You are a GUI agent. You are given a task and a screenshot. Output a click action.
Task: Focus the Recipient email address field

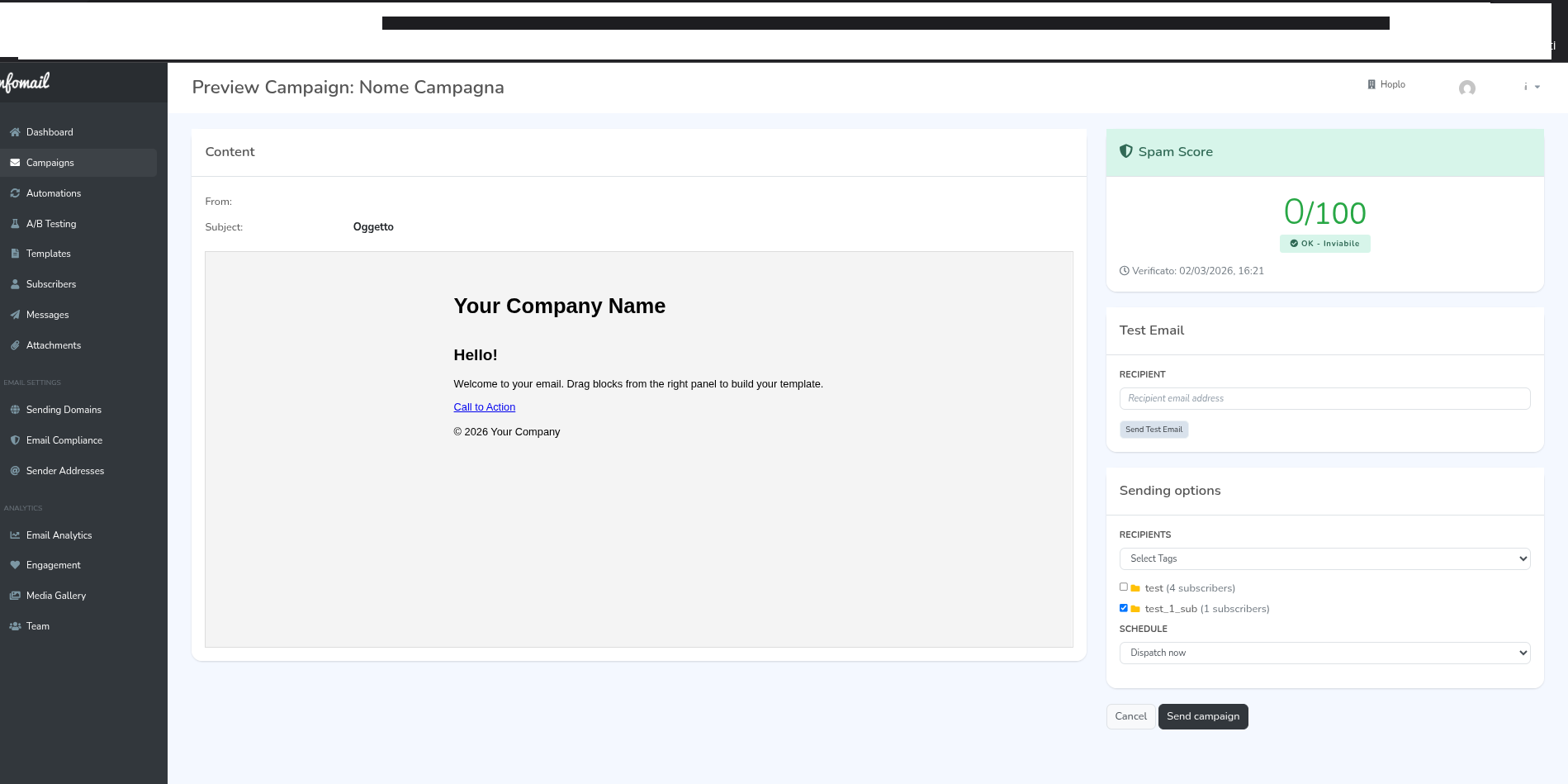point(1324,398)
